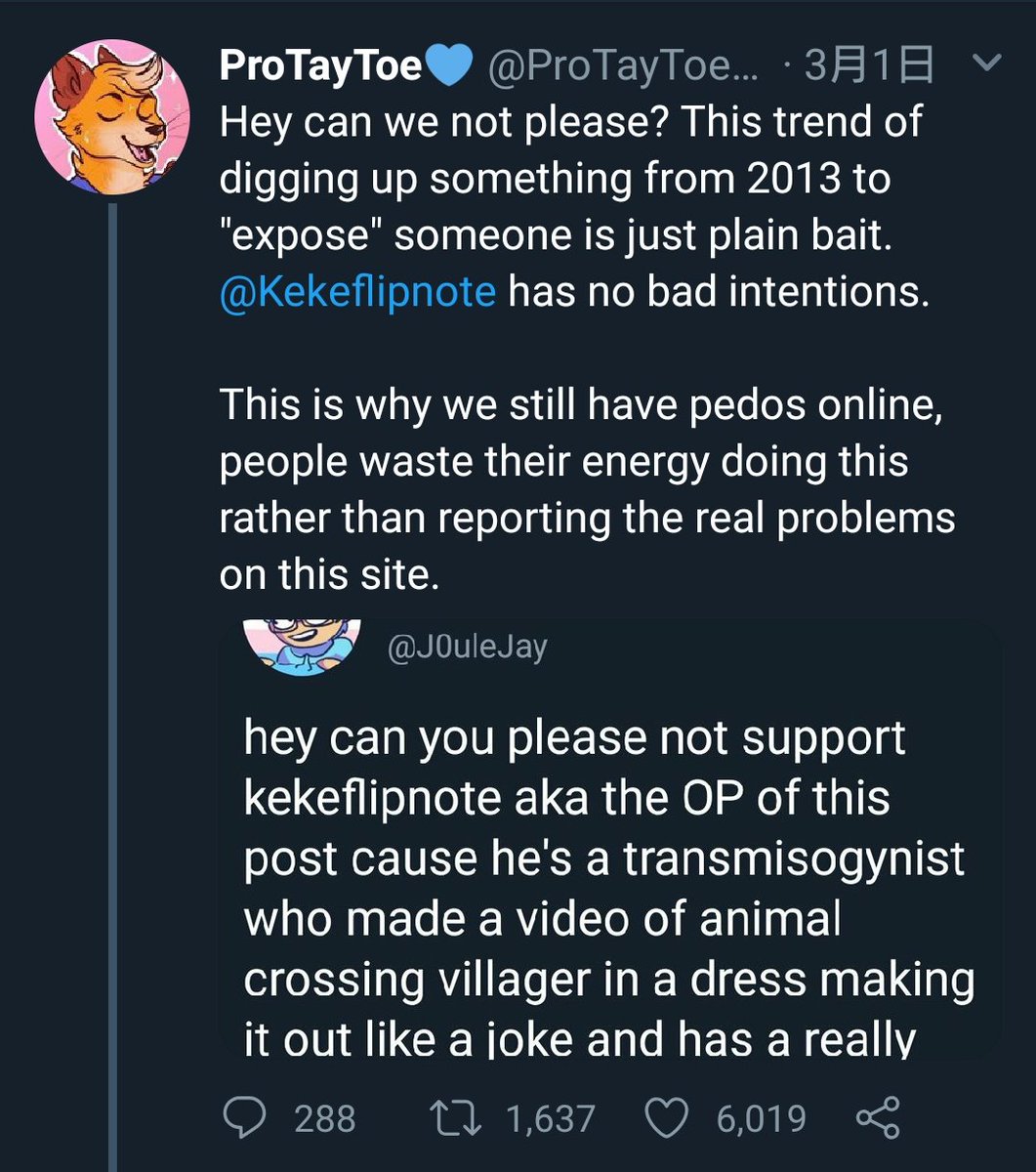Like the tweet with the heart icon
This screenshot has width=1036, height=1172.
point(669,1117)
